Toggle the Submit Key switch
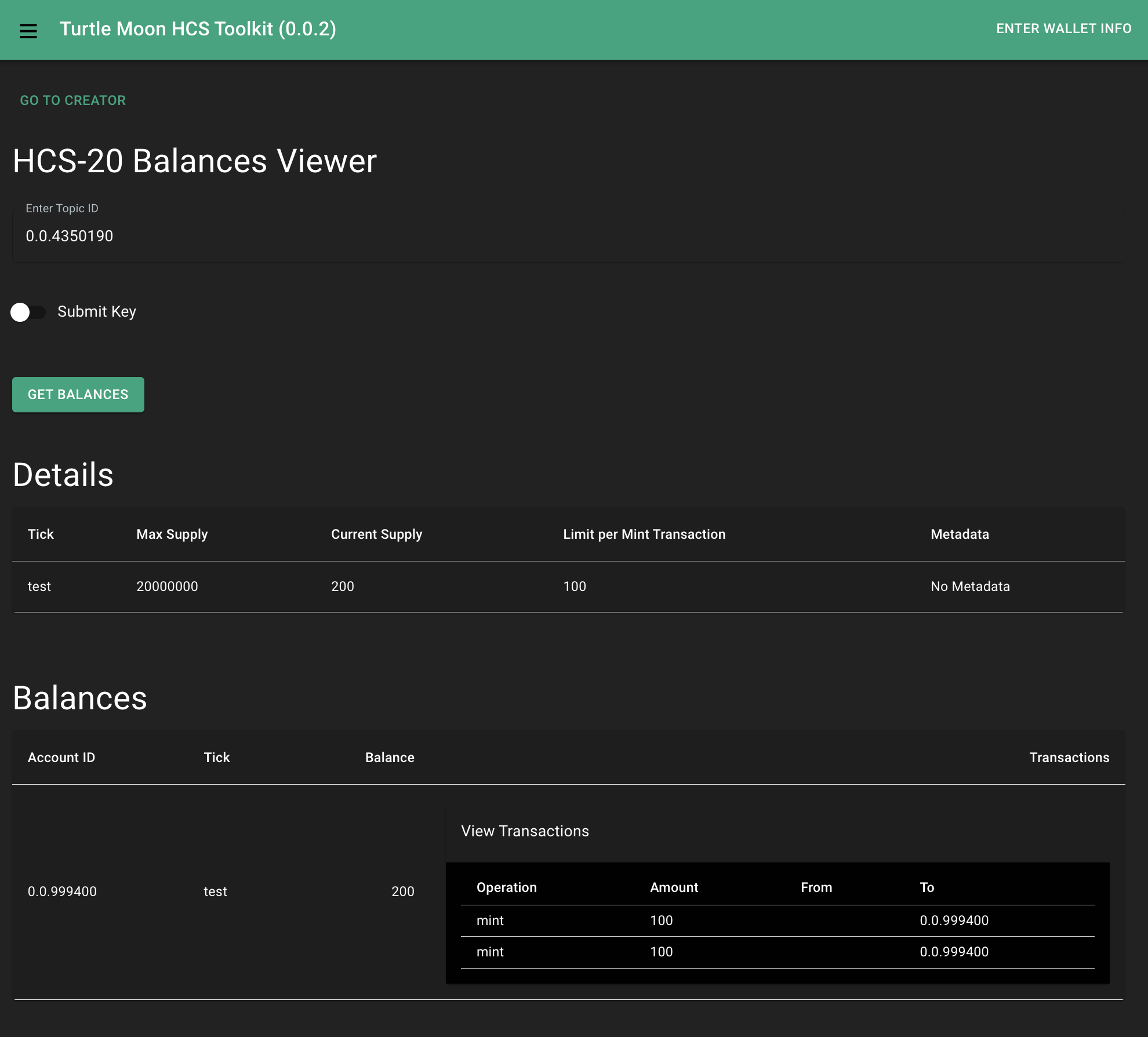Image resolution: width=1148 pixels, height=1037 pixels. [x=28, y=312]
